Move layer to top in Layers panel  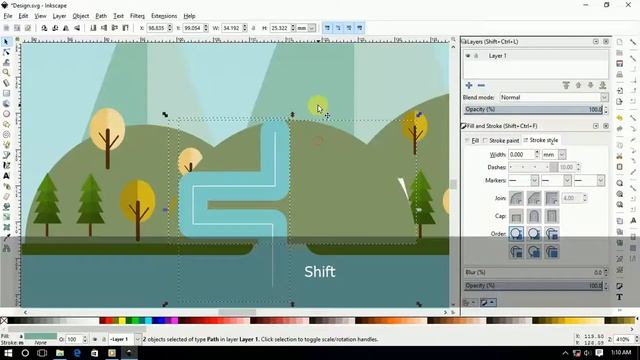pyautogui.click(x=566, y=85)
